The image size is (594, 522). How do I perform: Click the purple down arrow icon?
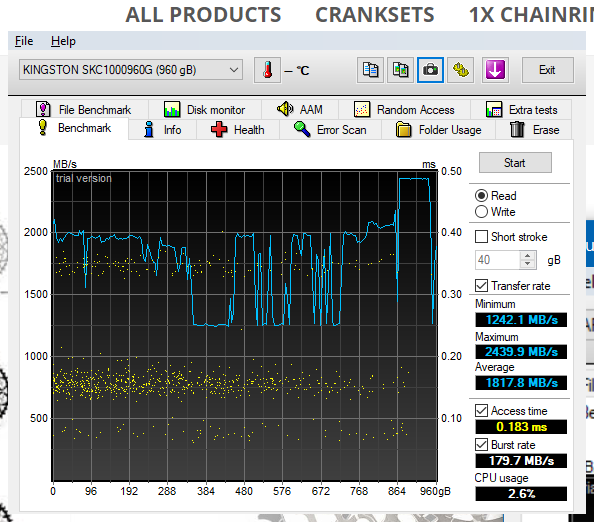tap(495, 70)
